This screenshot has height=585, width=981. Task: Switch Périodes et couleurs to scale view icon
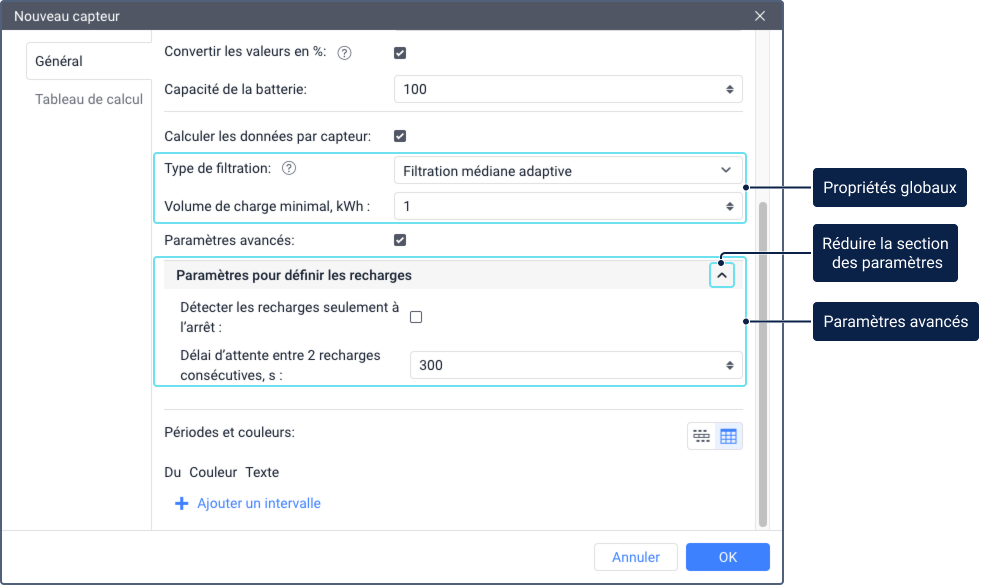pos(701,436)
